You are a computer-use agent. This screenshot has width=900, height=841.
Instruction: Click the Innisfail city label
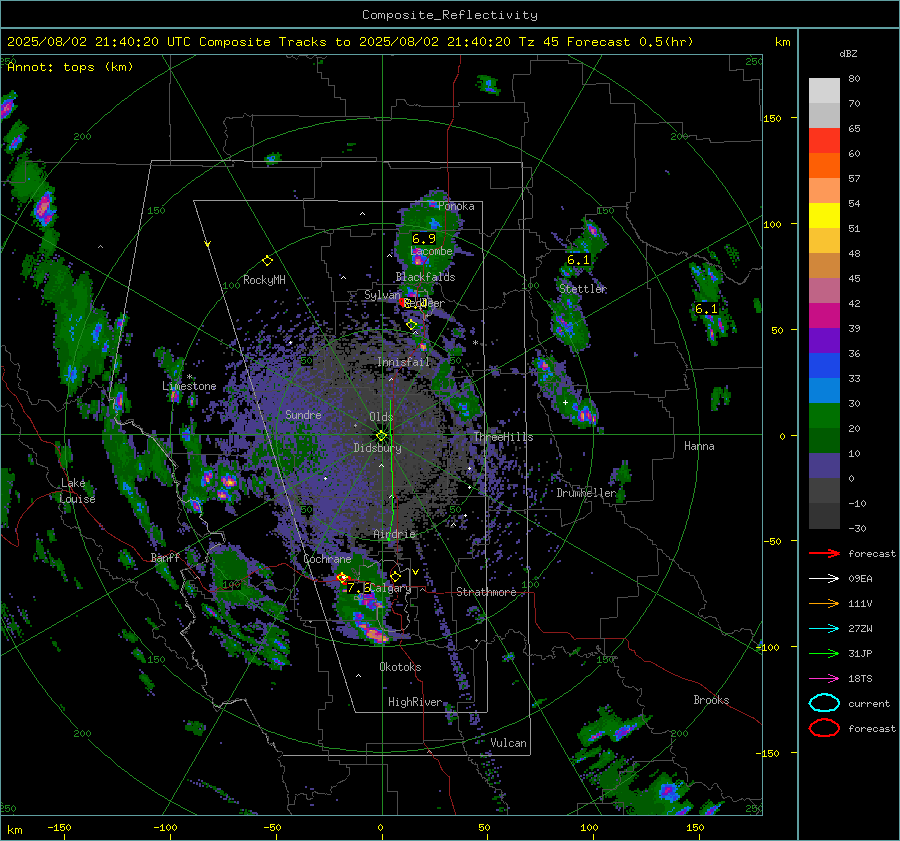tap(403, 362)
